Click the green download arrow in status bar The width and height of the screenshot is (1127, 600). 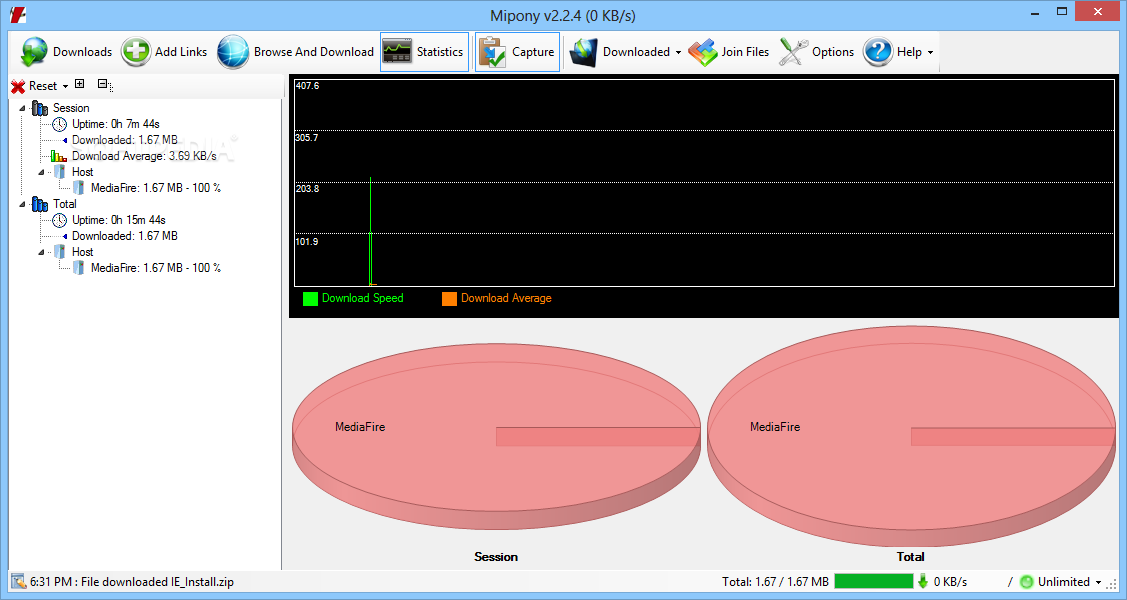pyautogui.click(x=923, y=581)
